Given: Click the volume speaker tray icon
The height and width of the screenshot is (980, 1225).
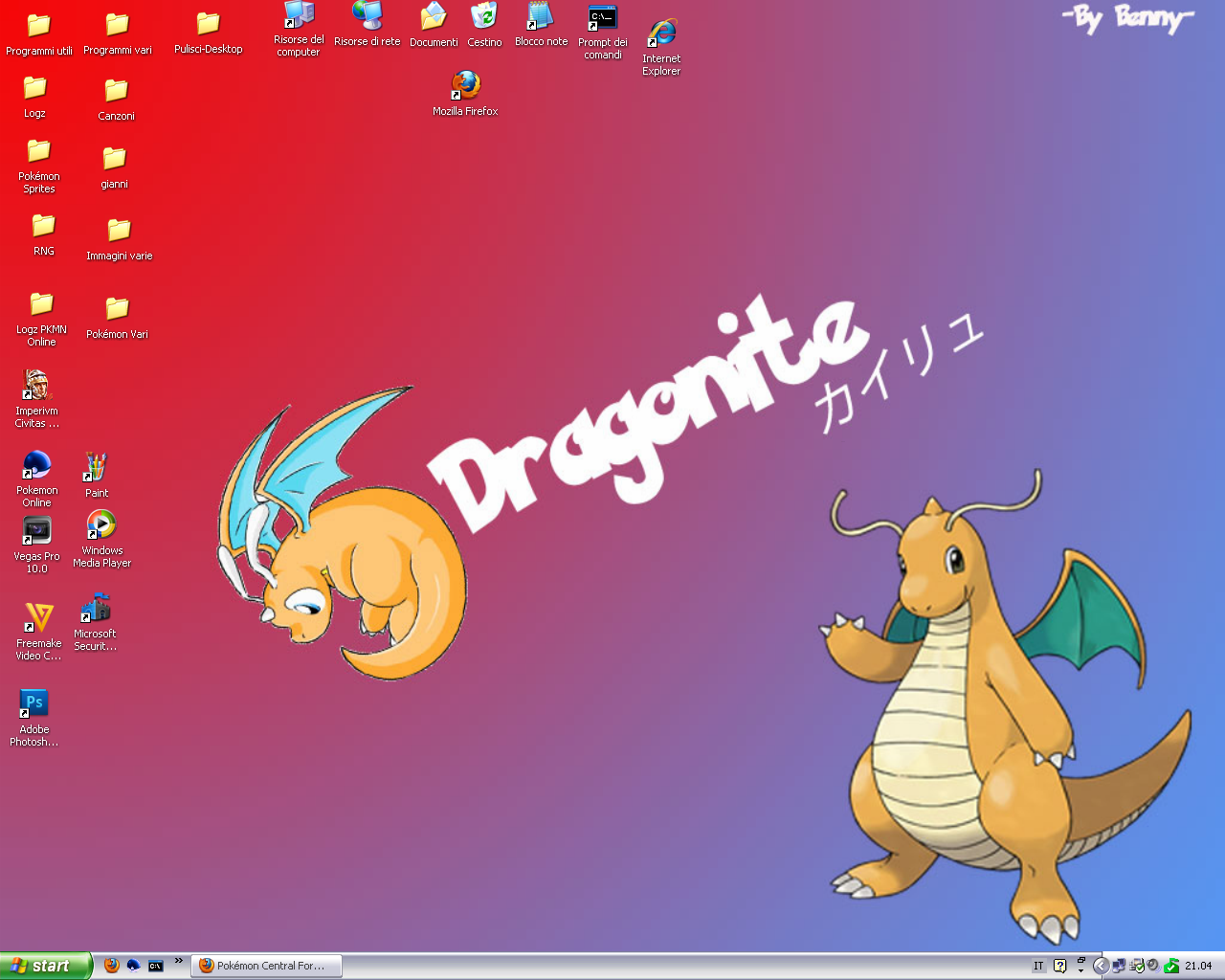Looking at the screenshot, I should 1154,966.
